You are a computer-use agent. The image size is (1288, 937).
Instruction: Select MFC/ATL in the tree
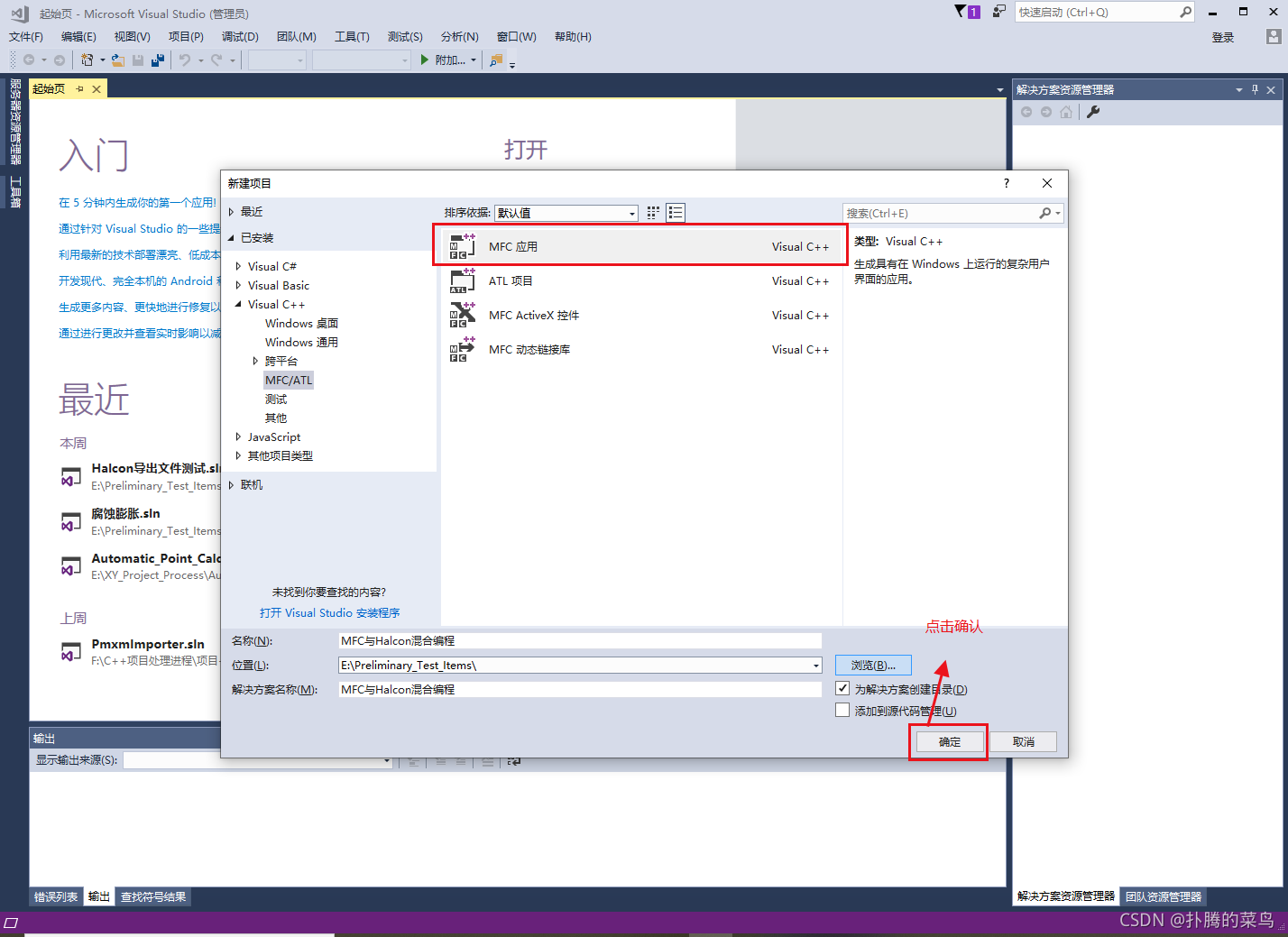click(289, 380)
